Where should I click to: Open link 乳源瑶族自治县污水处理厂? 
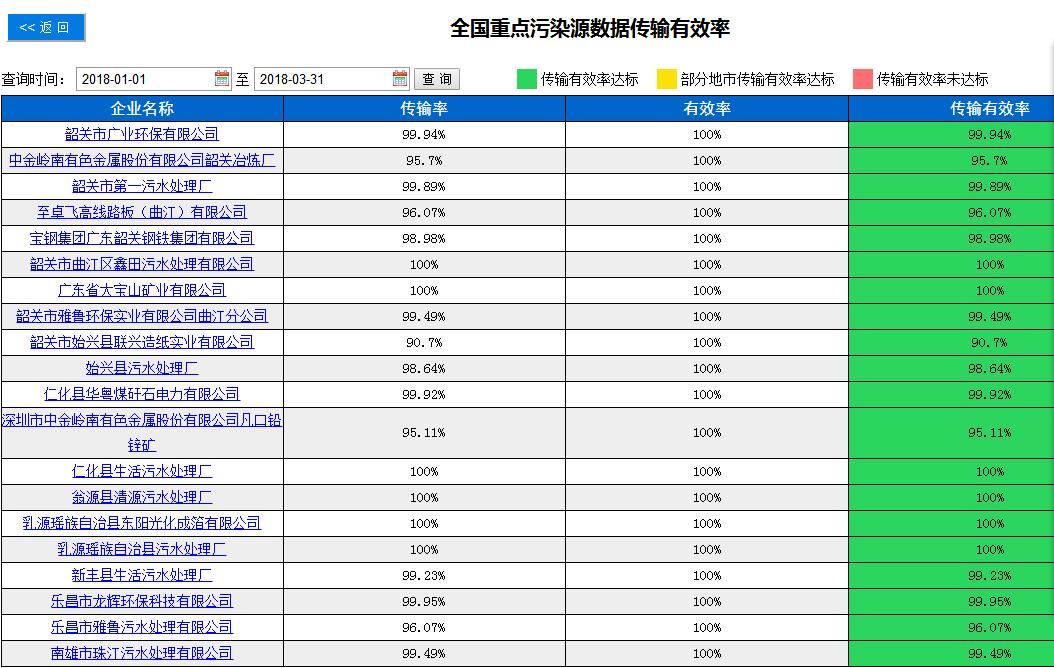pos(142,550)
